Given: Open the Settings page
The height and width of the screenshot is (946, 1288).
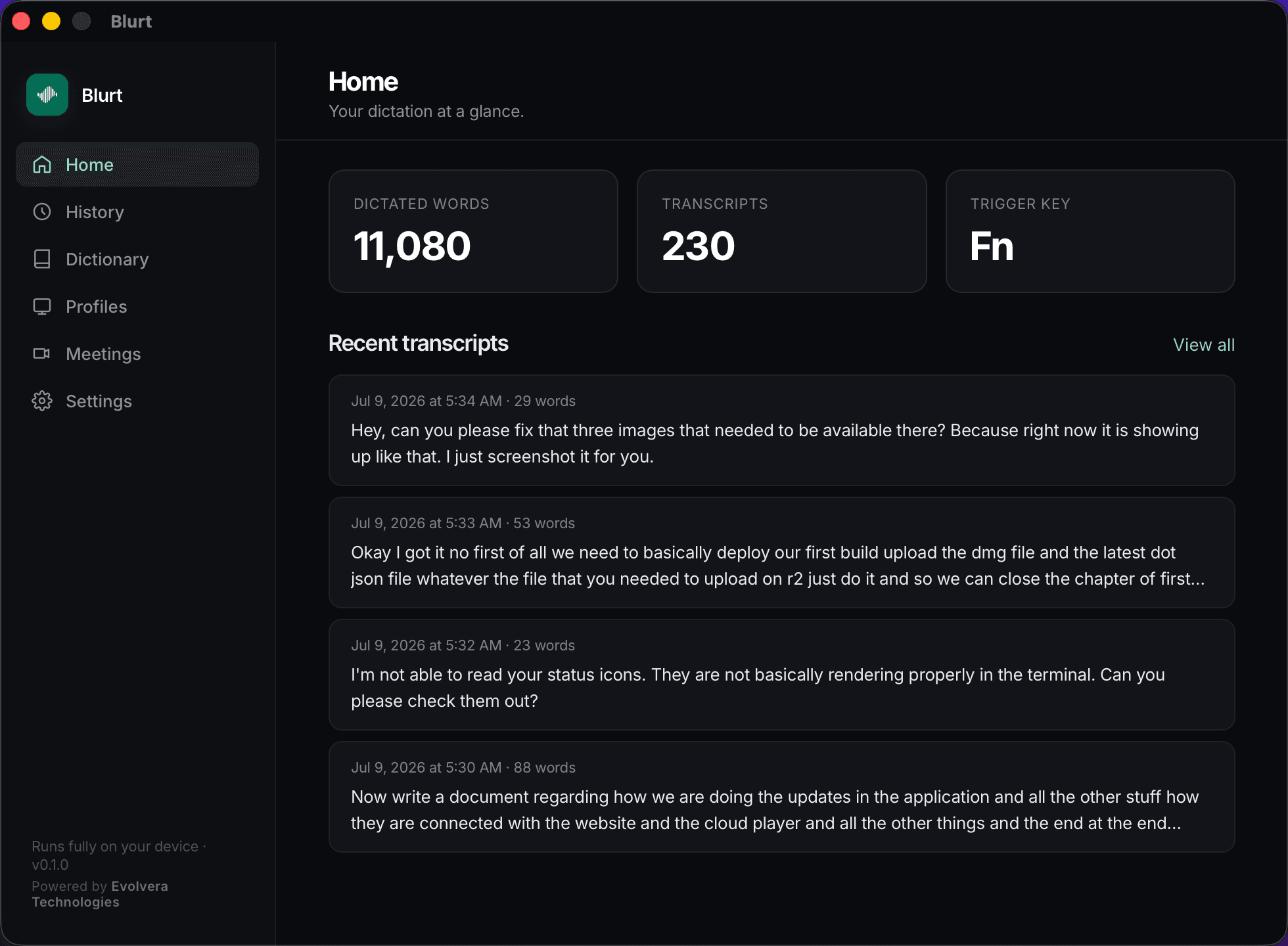Looking at the screenshot, I should [x=137, y=401].
